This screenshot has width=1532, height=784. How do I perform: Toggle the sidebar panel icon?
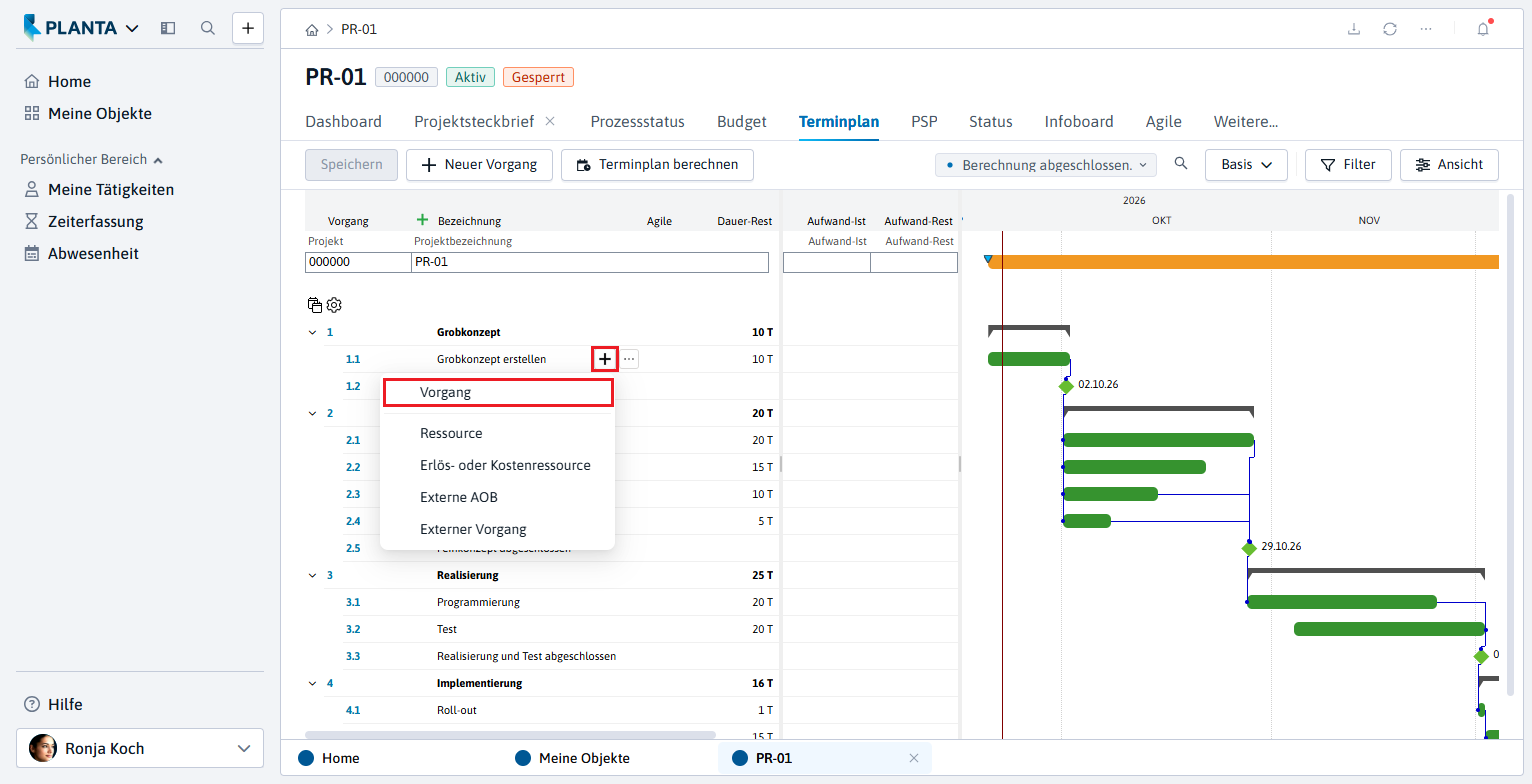pos(168,28)
